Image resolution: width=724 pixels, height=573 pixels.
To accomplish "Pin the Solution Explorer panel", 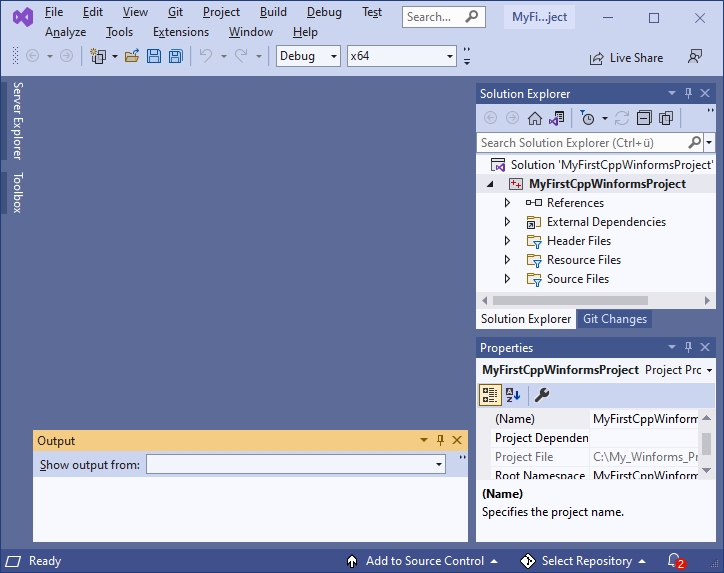I will point(688,93).
